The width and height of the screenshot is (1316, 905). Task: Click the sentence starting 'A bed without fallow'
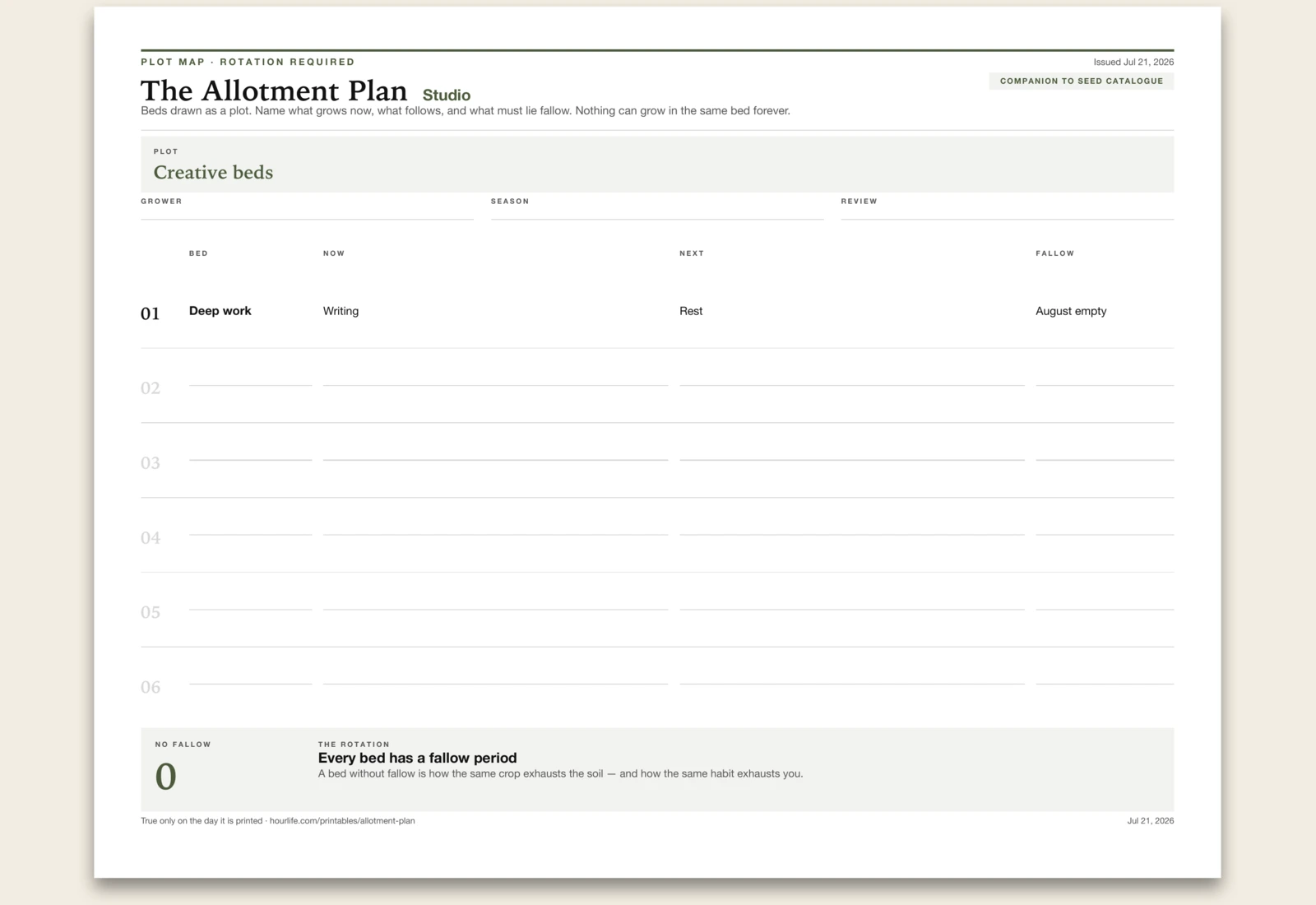click(x=560, y=773)
